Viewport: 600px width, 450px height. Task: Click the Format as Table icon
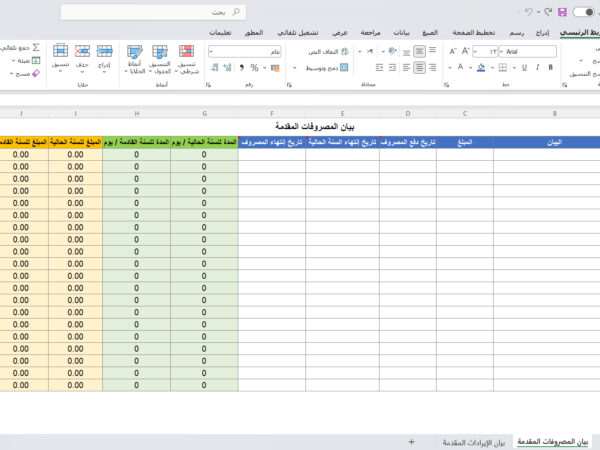tap(160, 56)
